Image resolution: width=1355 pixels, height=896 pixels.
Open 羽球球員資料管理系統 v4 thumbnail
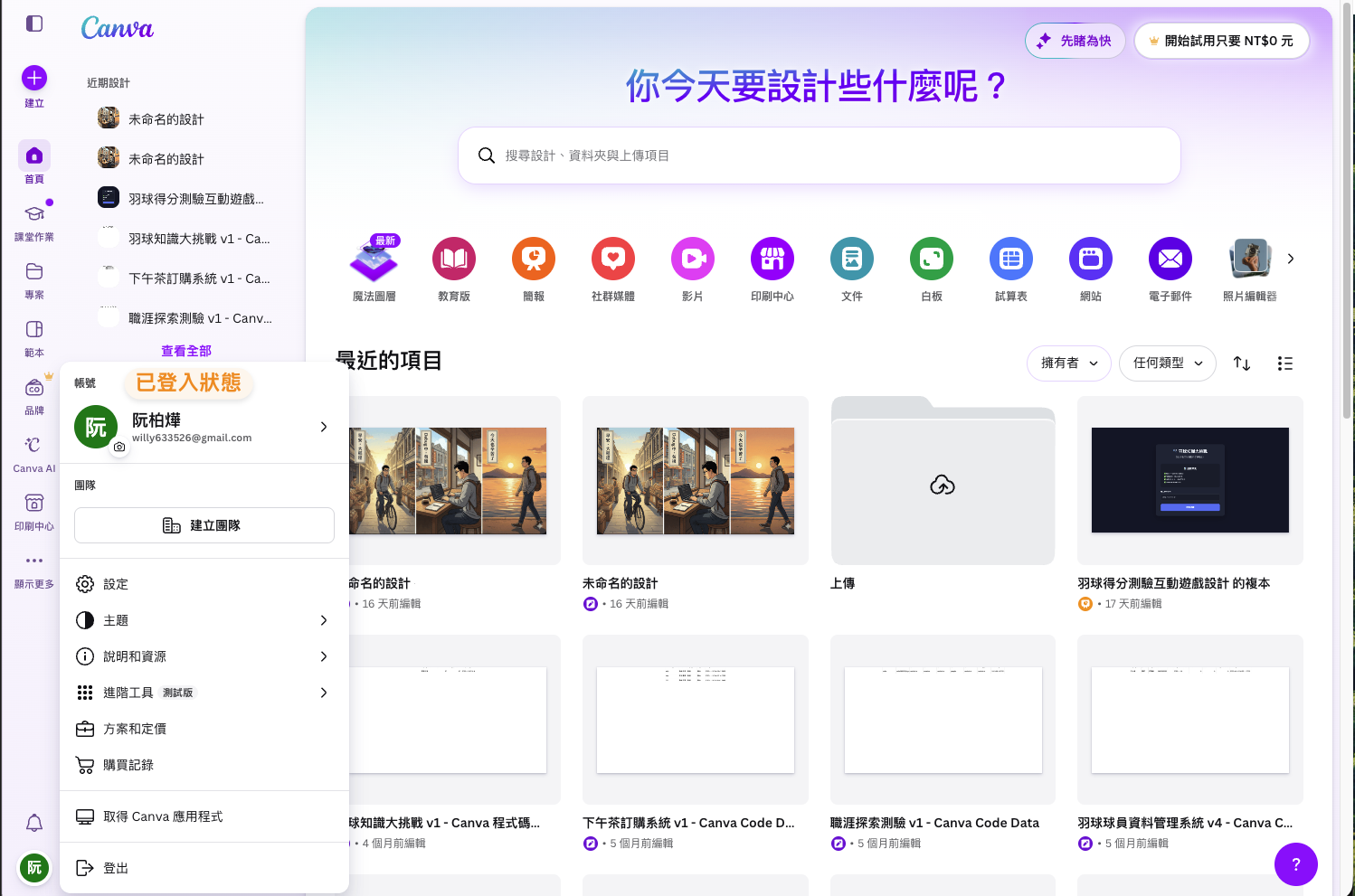pos(1190,720)
